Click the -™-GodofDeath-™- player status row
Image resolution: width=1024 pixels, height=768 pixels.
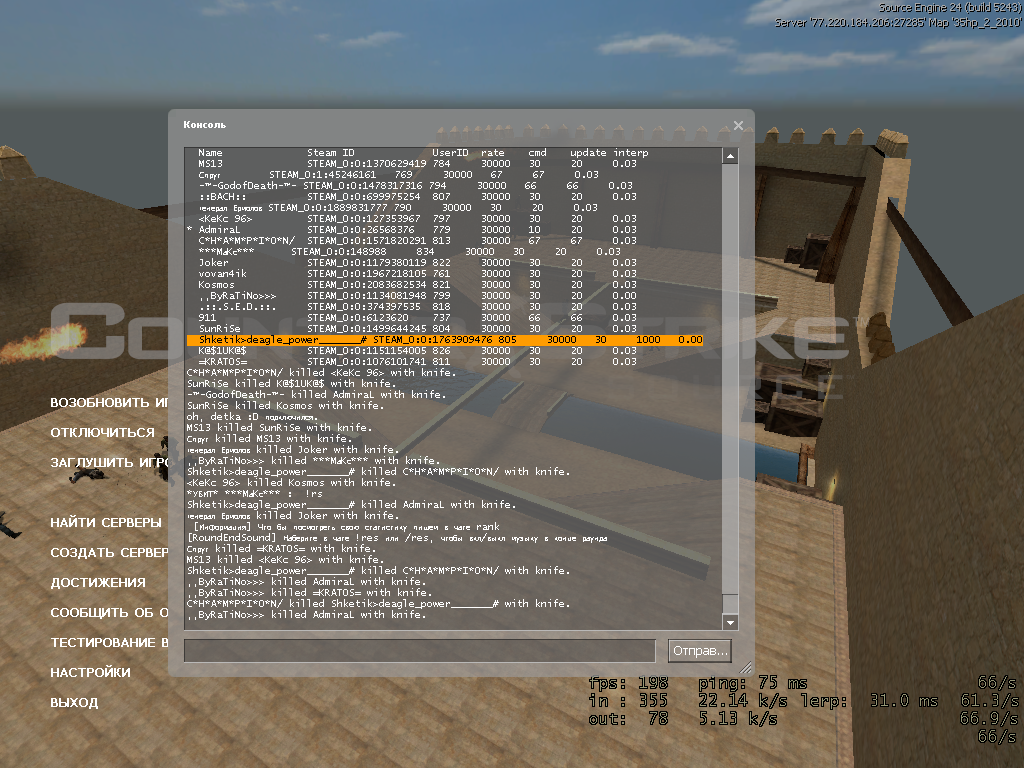click(415, 185)
